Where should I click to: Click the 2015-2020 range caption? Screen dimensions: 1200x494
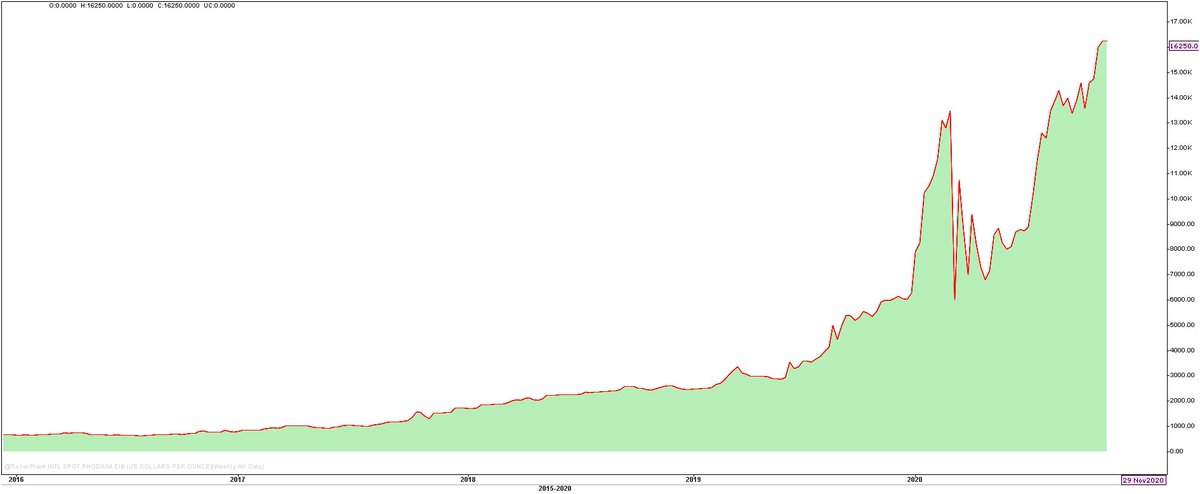pos(557,488)
